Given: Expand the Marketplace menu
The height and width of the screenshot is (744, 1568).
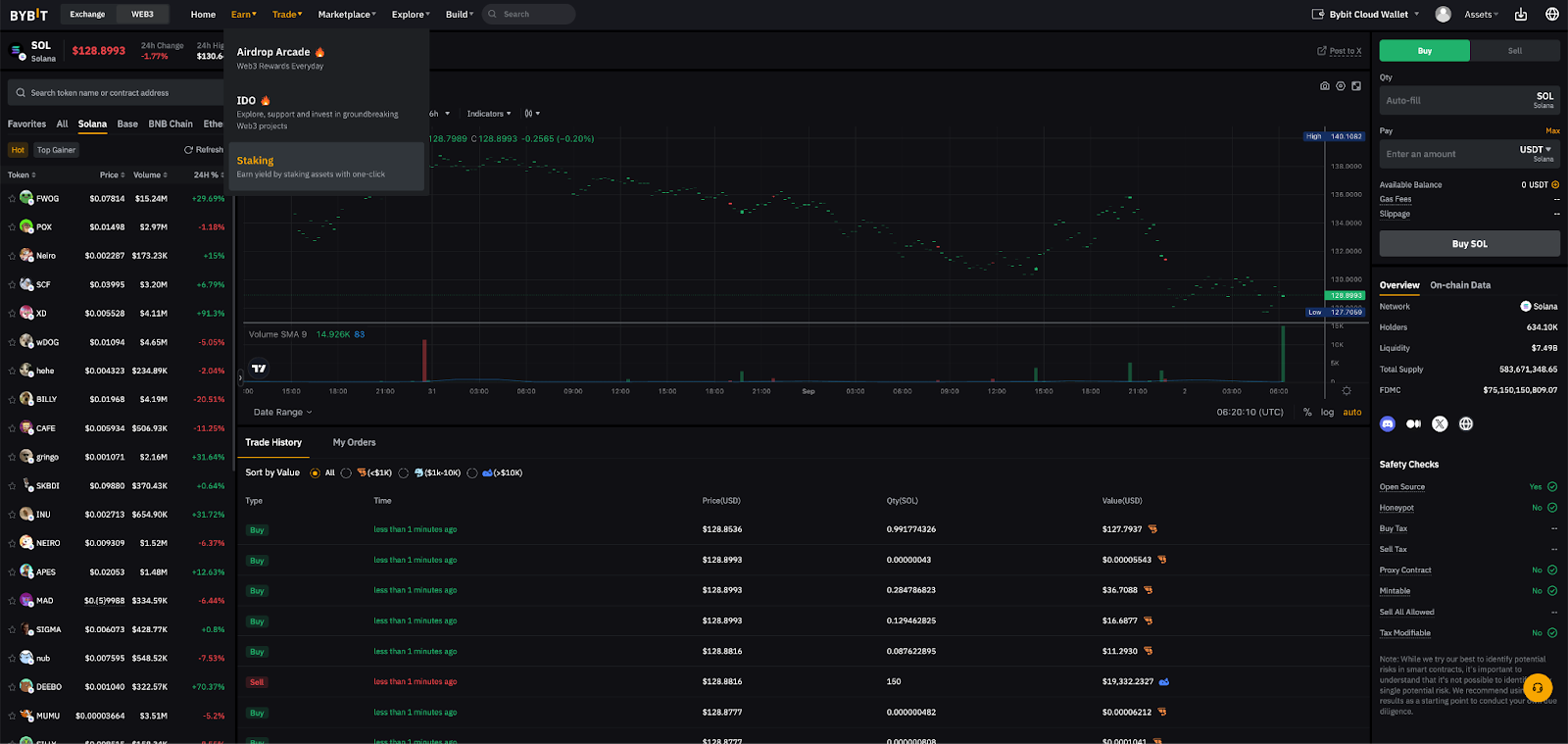Looking at the screenshot, I should 347,15.
